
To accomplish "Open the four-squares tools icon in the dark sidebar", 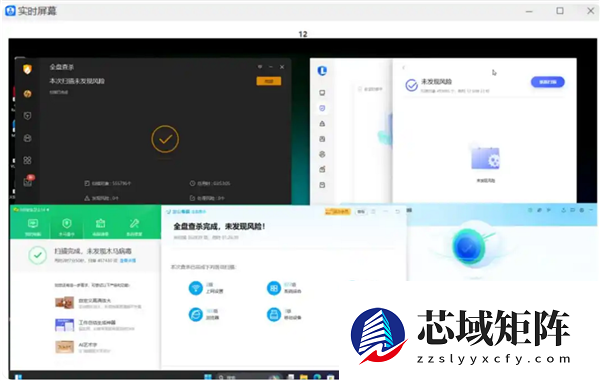I will [27, 160].
